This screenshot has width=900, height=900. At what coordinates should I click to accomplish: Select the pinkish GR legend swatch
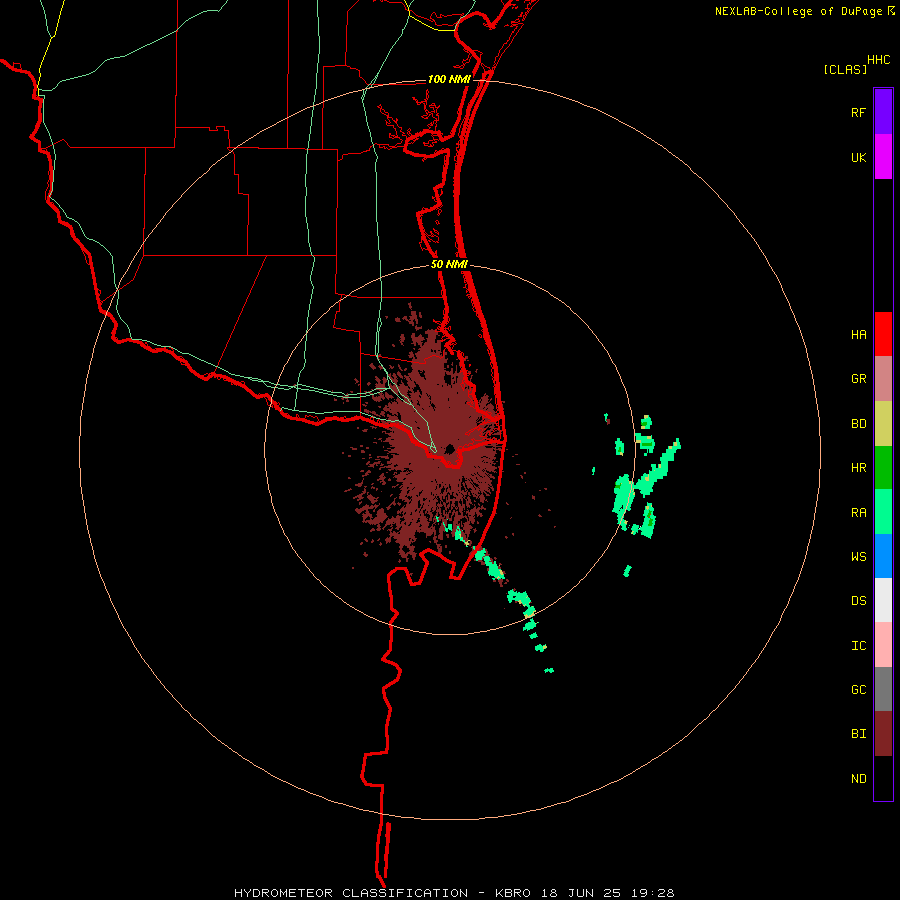click(x=883, y=379)
